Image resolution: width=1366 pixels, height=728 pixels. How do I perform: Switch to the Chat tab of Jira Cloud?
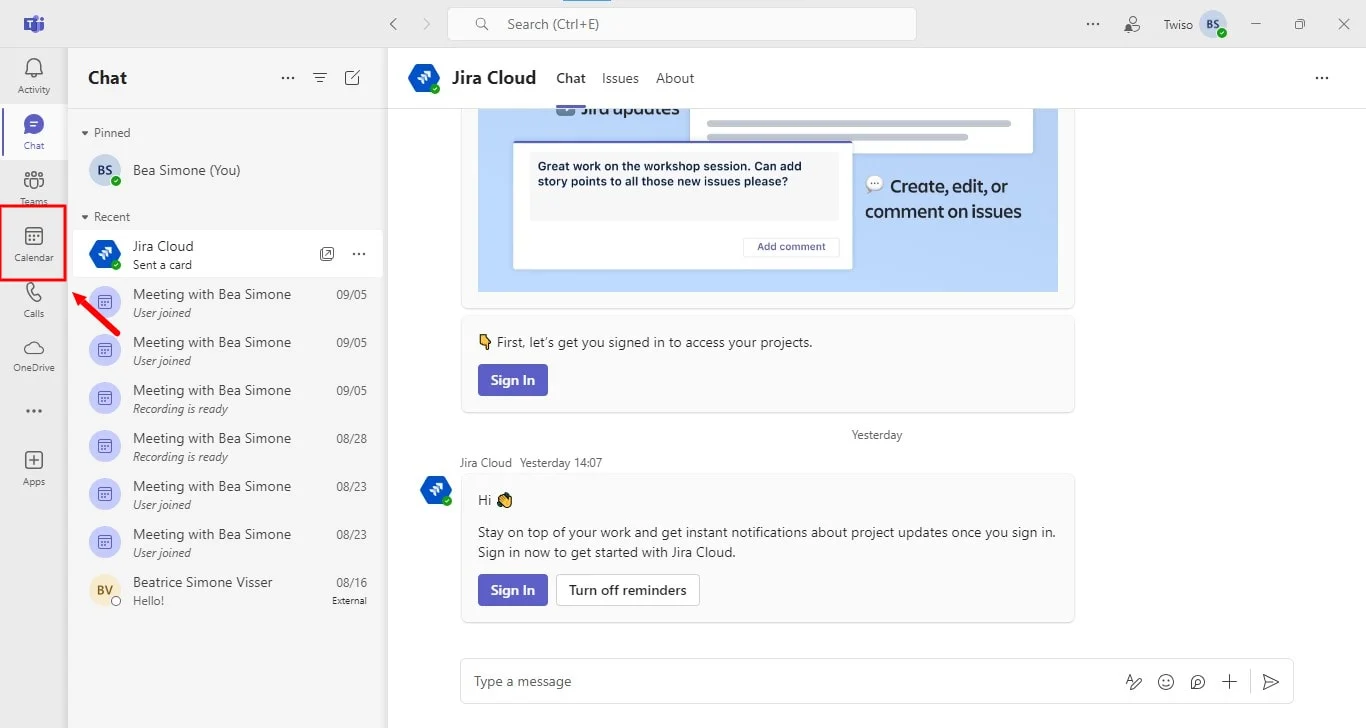(571, 78)
